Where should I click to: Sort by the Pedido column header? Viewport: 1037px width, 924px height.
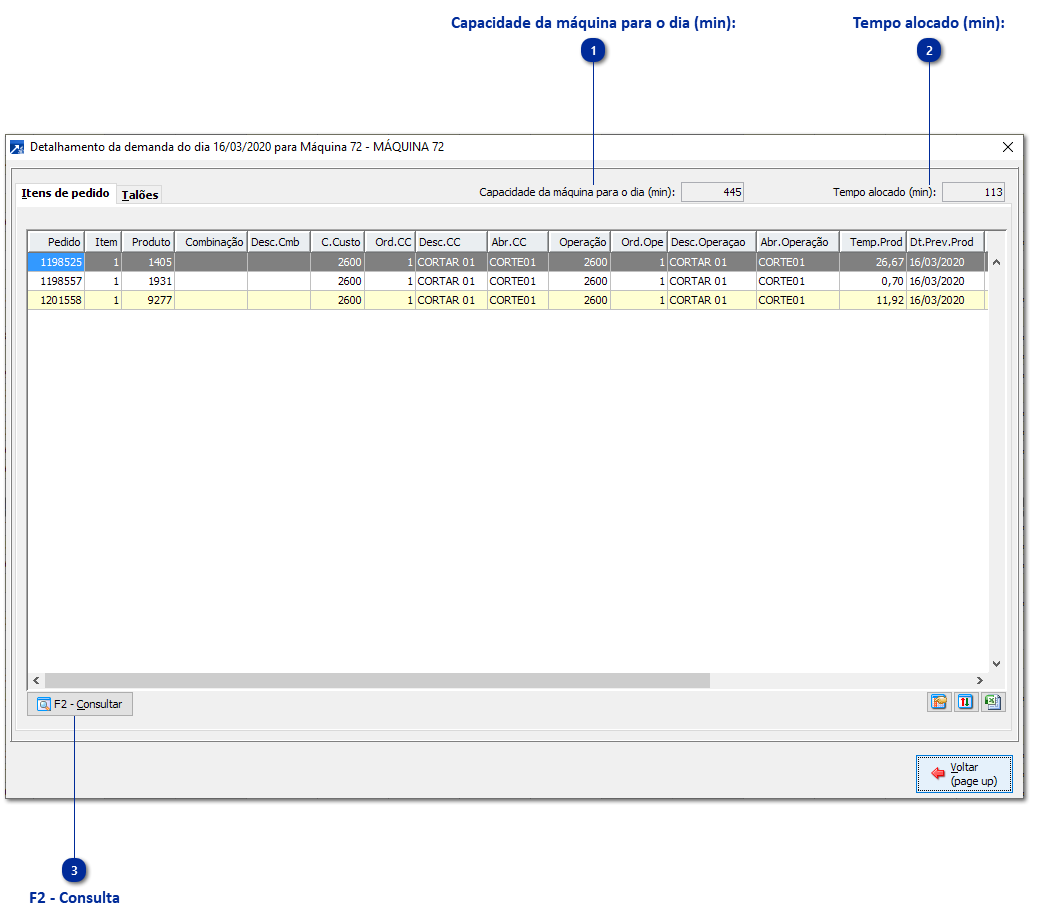coord(56,242)
